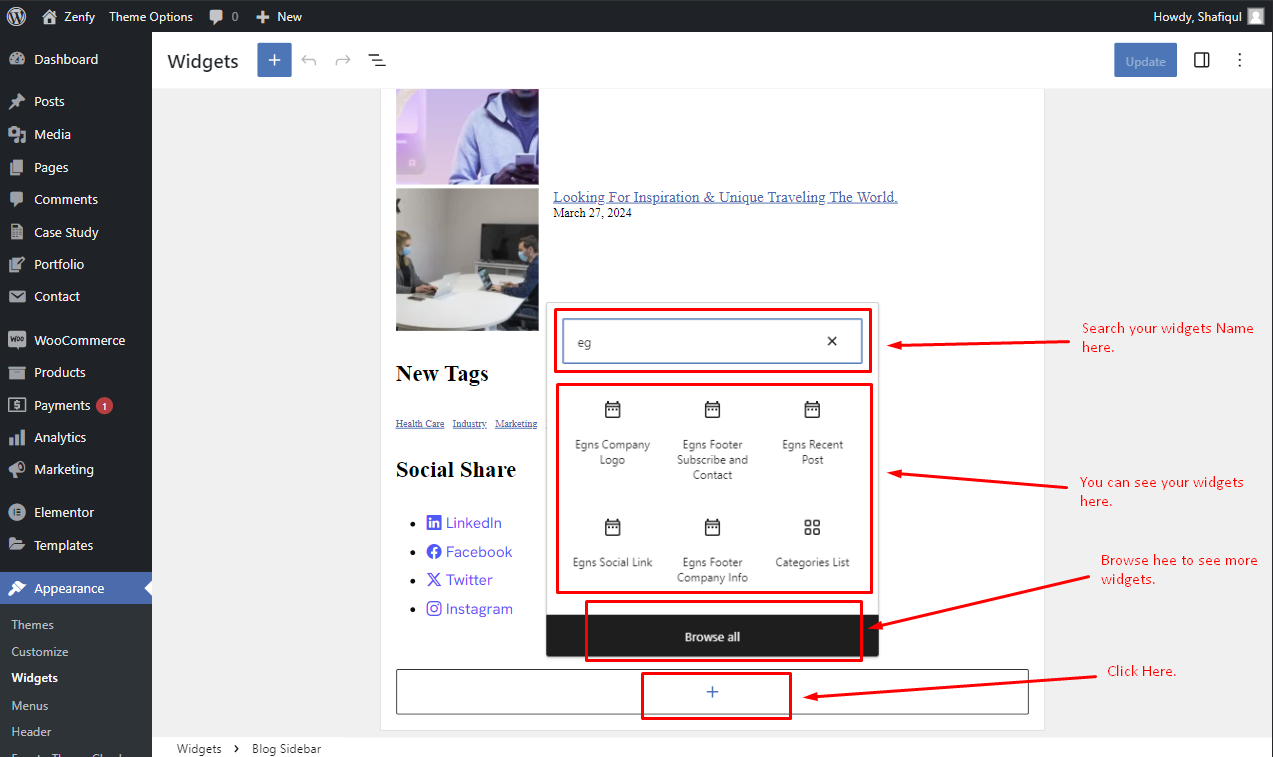This screenshot has height=757, width=1273.
Task: Open the Menus submenu item
Action: 30,705
